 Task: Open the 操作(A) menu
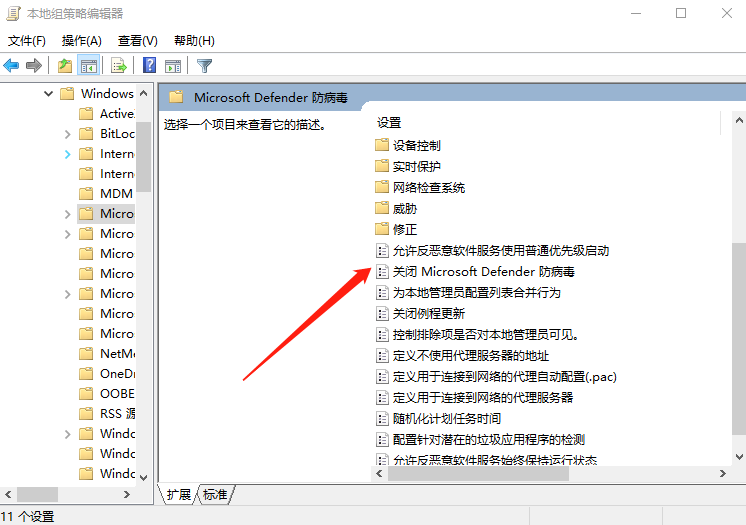81,41
